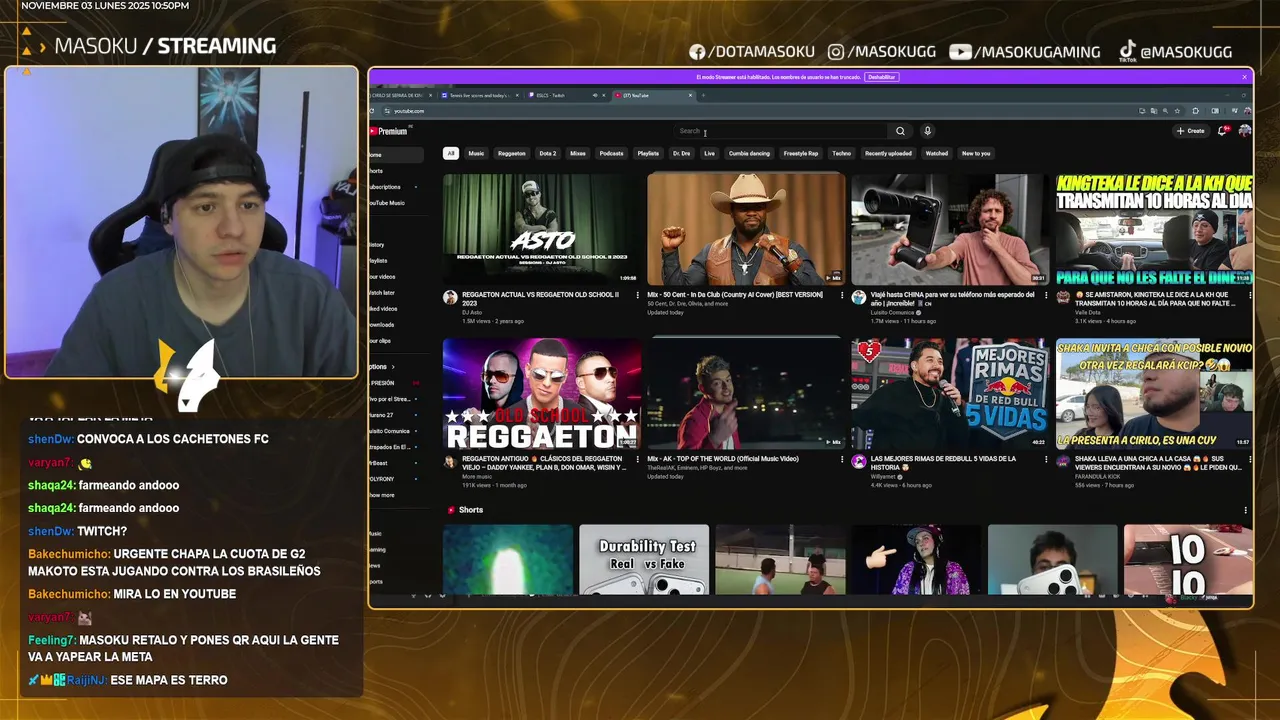This screenshot has height=720, width=1280.
Task: Open the YouTube Music sidebar link
Action: pos(388,203)
